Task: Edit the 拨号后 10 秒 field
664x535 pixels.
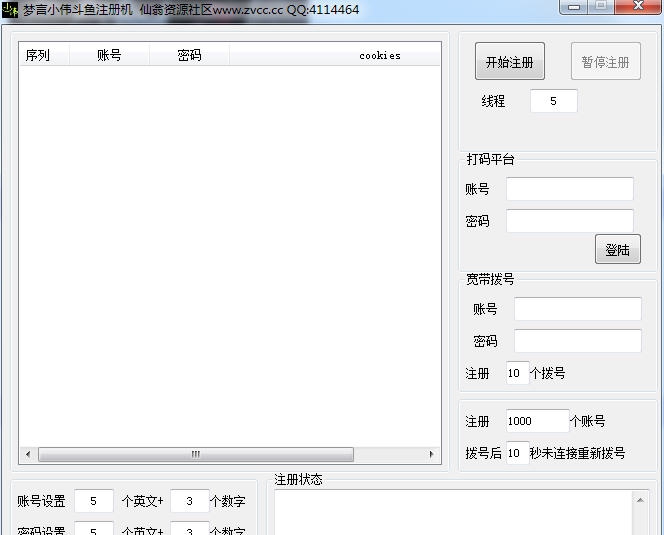Action: click(517, 453)
